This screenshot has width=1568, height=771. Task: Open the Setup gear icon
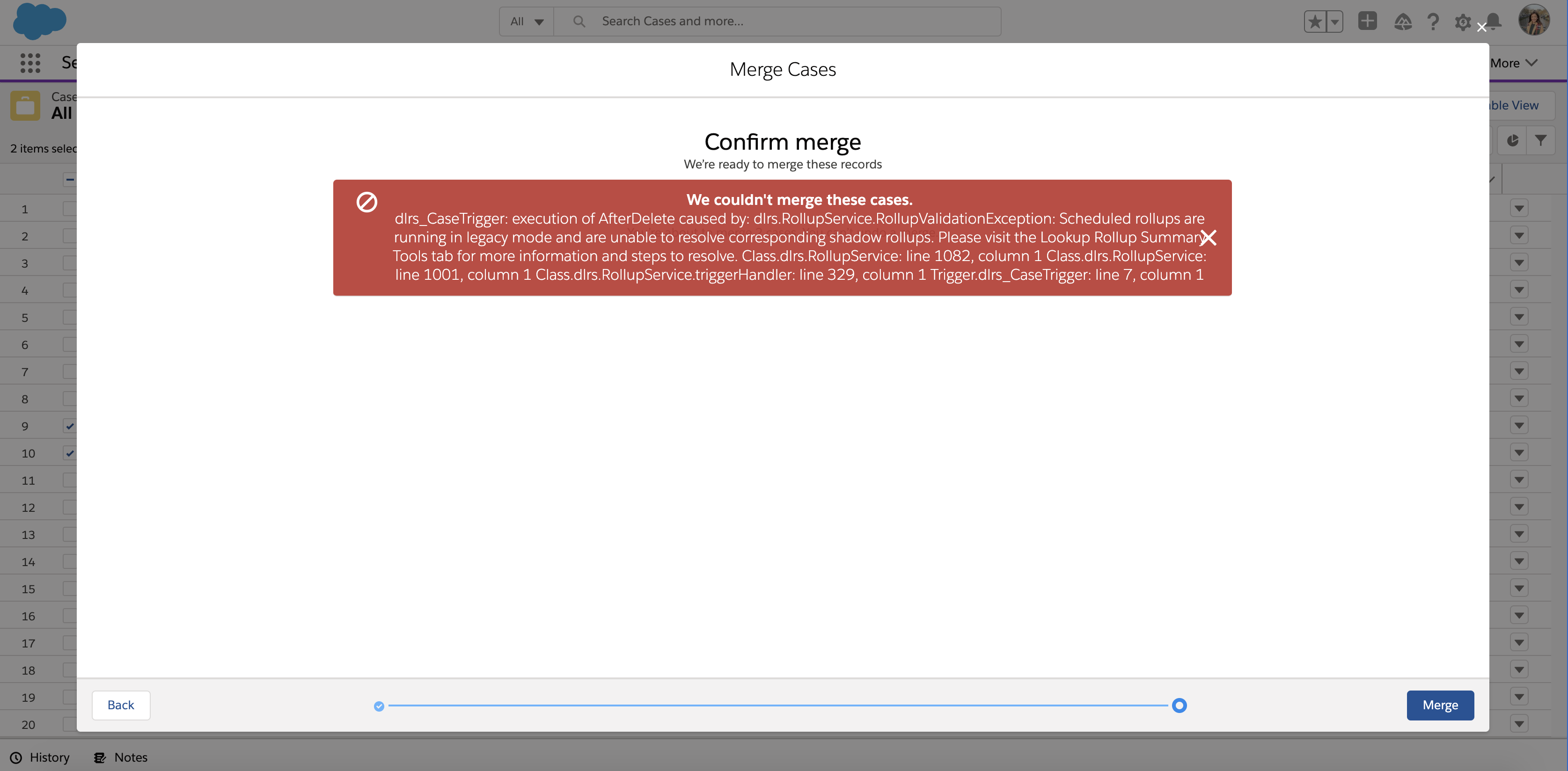tap(1463, 22)
